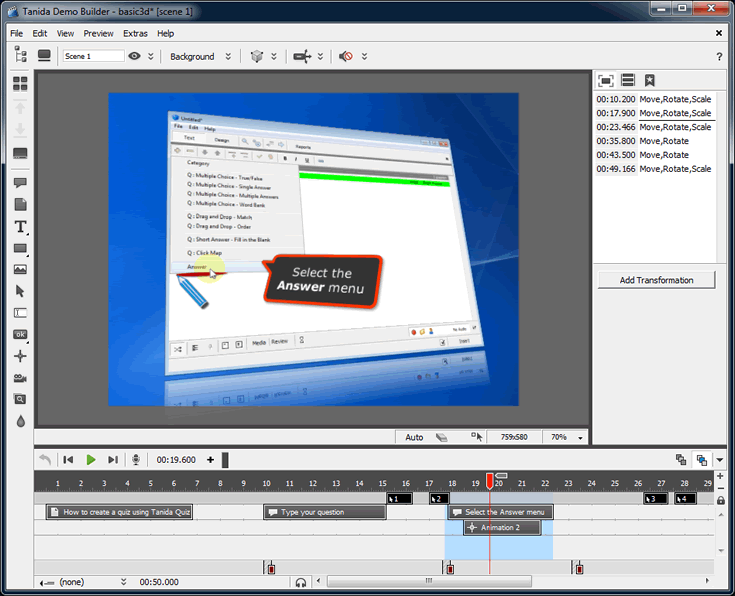Open the File menu
Screen dimensions: 735x596
coord(16,33)
